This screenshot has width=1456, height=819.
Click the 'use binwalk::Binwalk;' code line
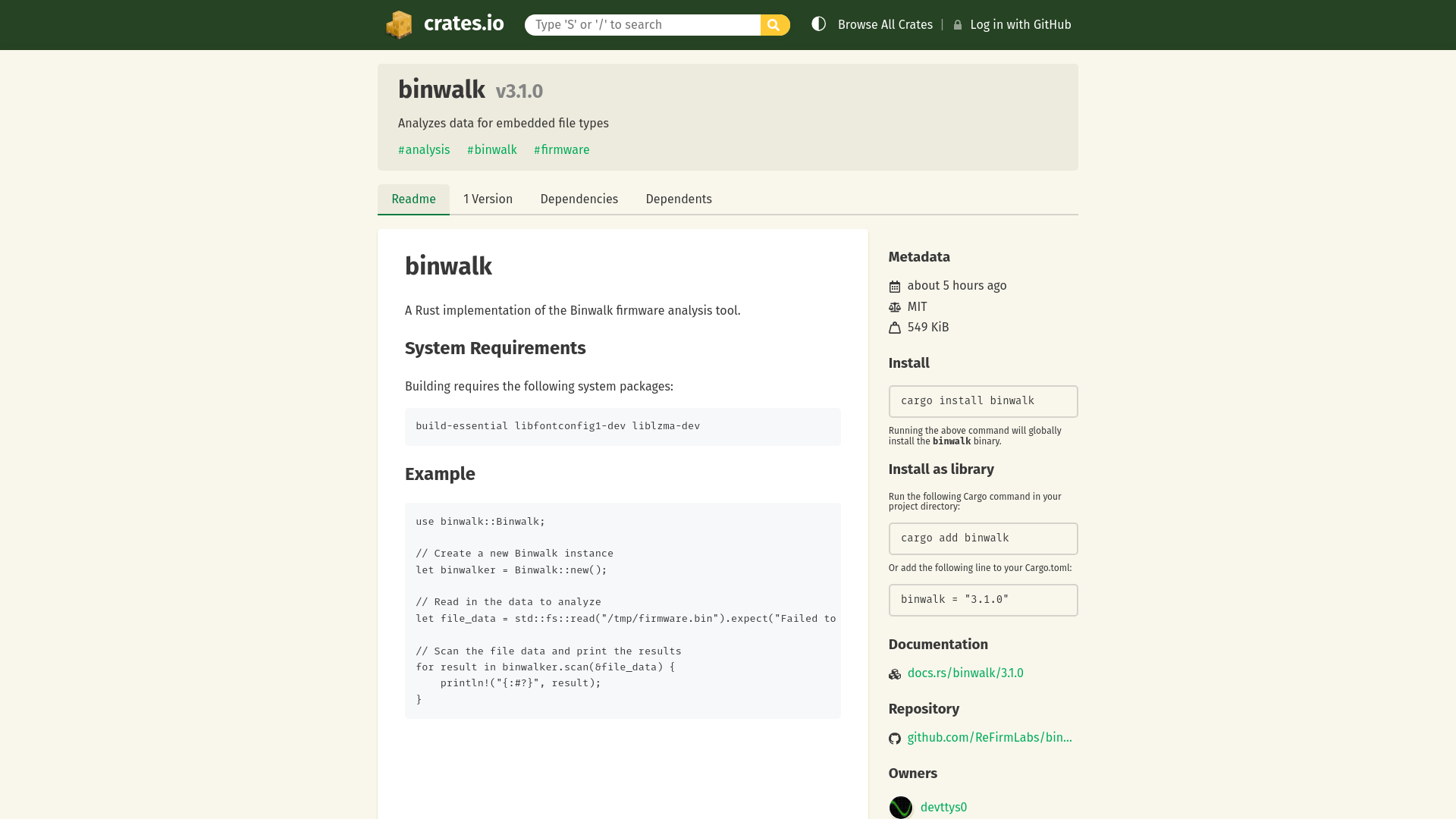tap(480, 522)
